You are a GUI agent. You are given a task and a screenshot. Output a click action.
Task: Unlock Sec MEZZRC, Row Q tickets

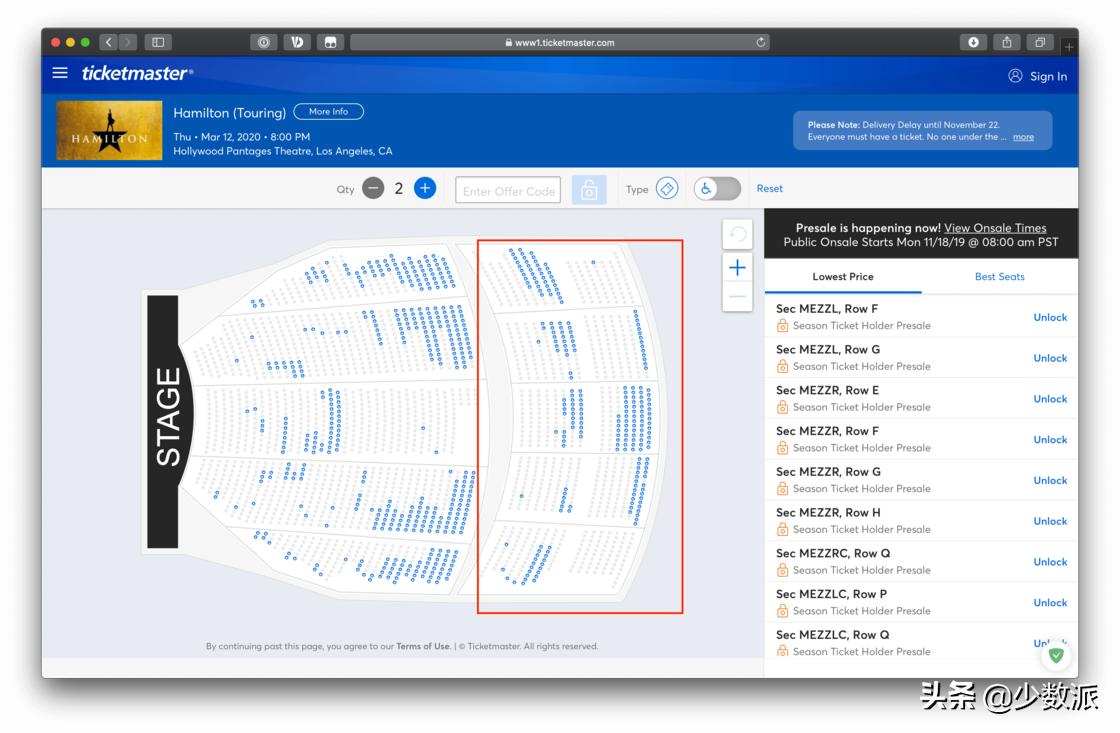(x=1050, y=562)
